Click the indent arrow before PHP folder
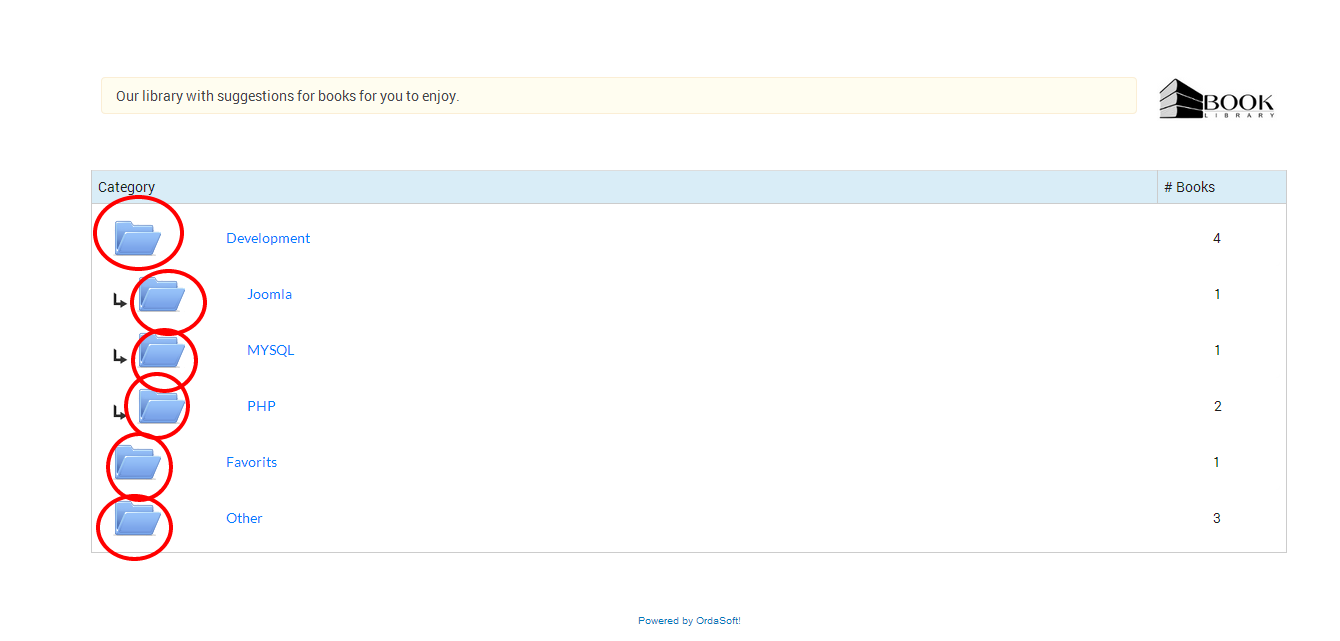1340x641 pixels. point(119,412)
